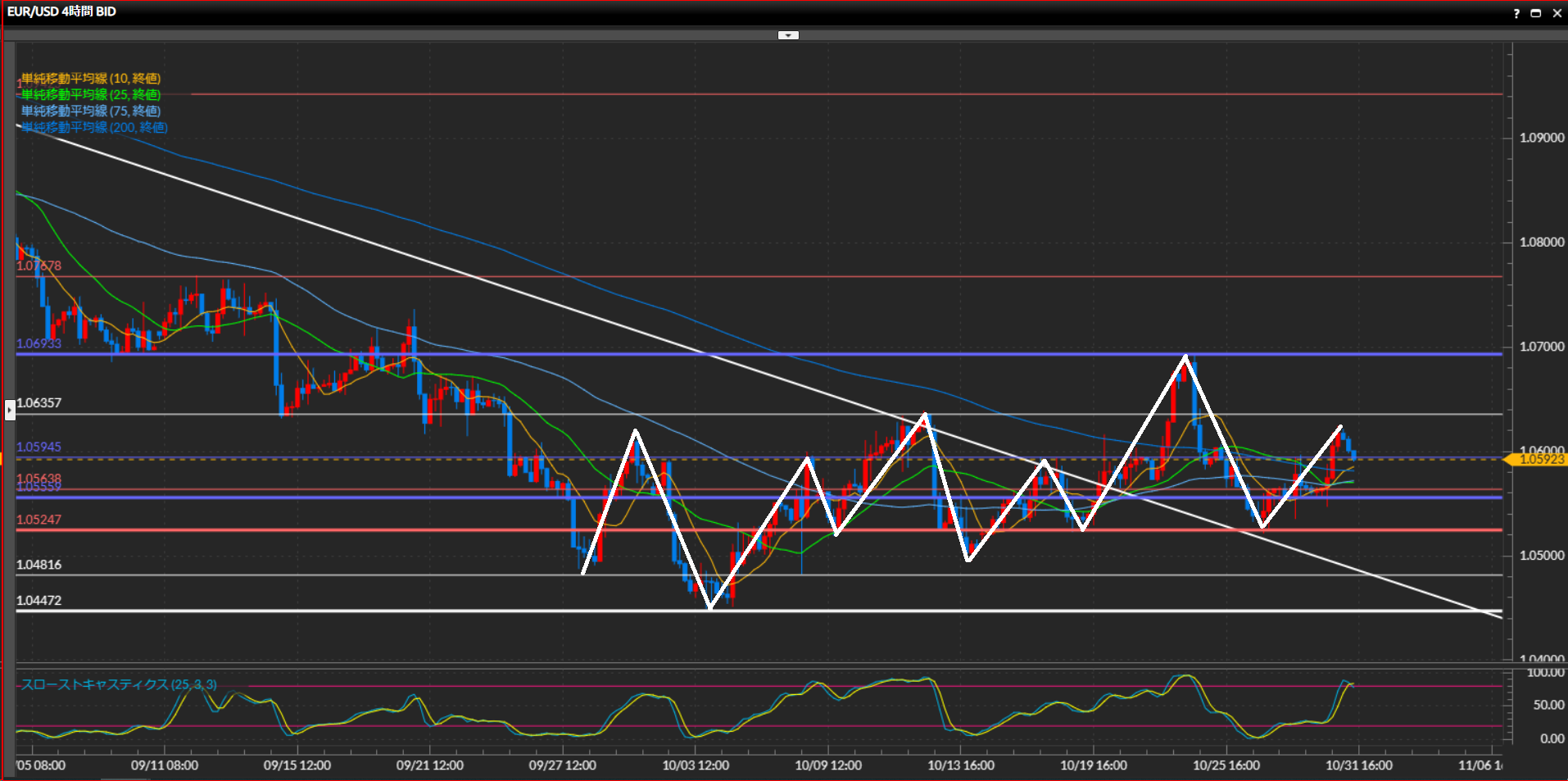Click the 1.07678 price level label
Viewport: 1568px width, 781px height.
39,266
